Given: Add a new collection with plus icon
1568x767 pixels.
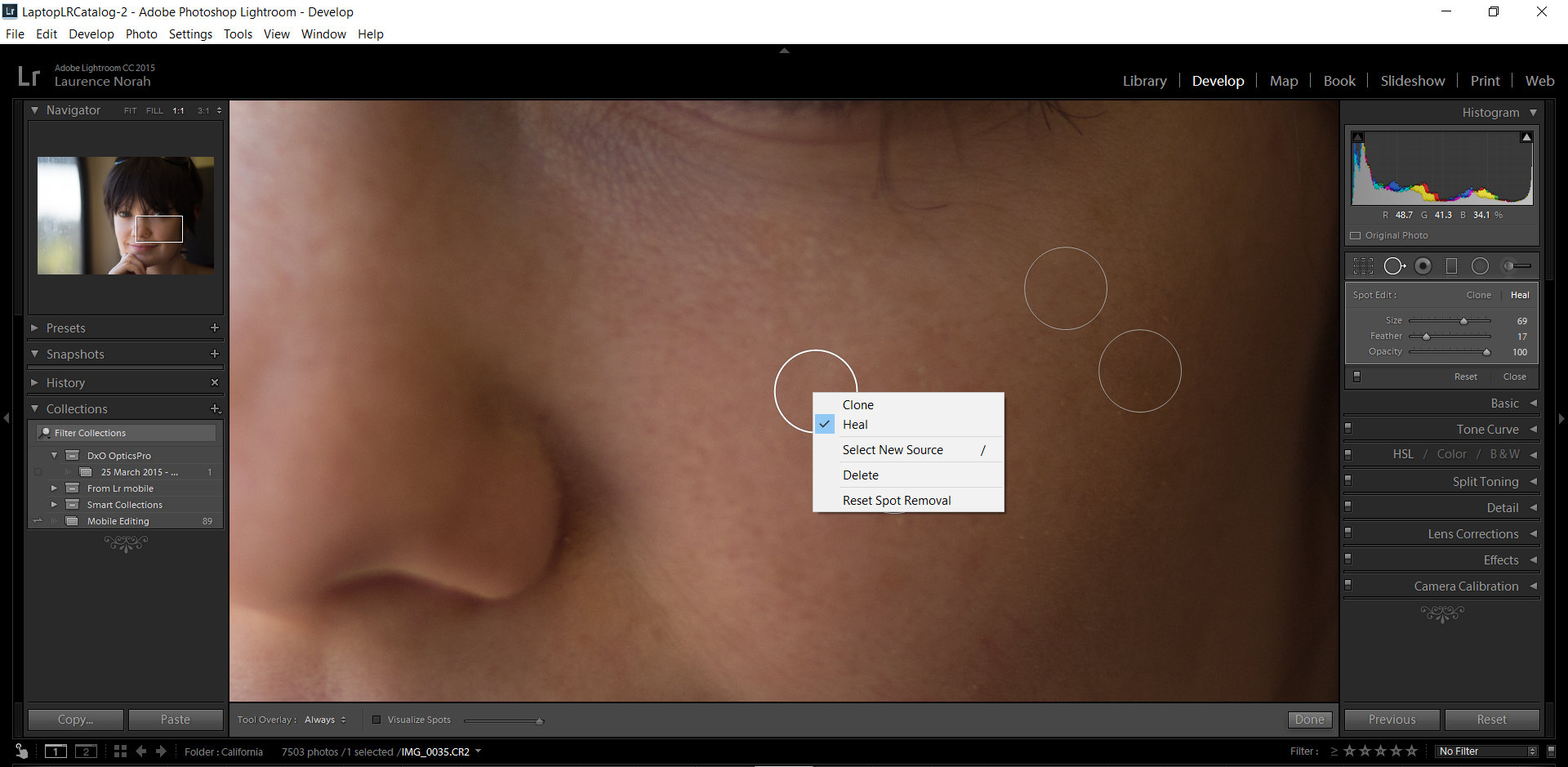Looking at the screenshot, I should point(215,408).
